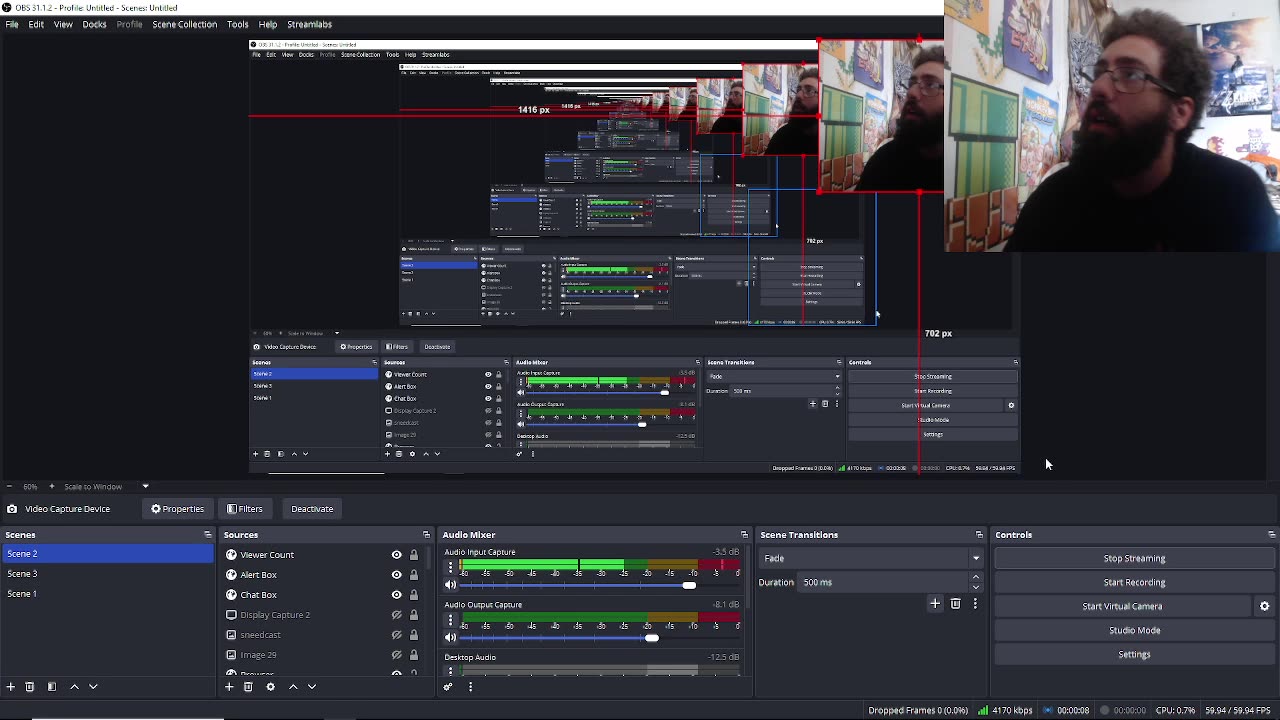Open Settings from Controls panel
The width and height of the screenshot is (1280, 720).
pos(1134,654)
